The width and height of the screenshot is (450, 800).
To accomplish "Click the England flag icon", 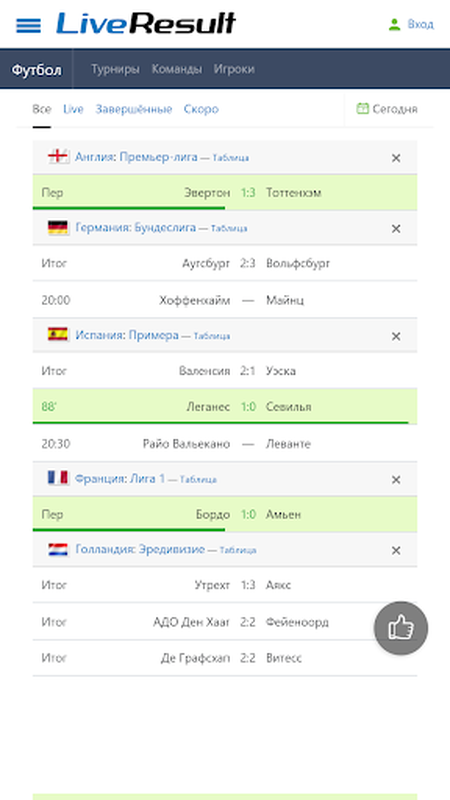I will pyautogui.click(x=58, y=157).
